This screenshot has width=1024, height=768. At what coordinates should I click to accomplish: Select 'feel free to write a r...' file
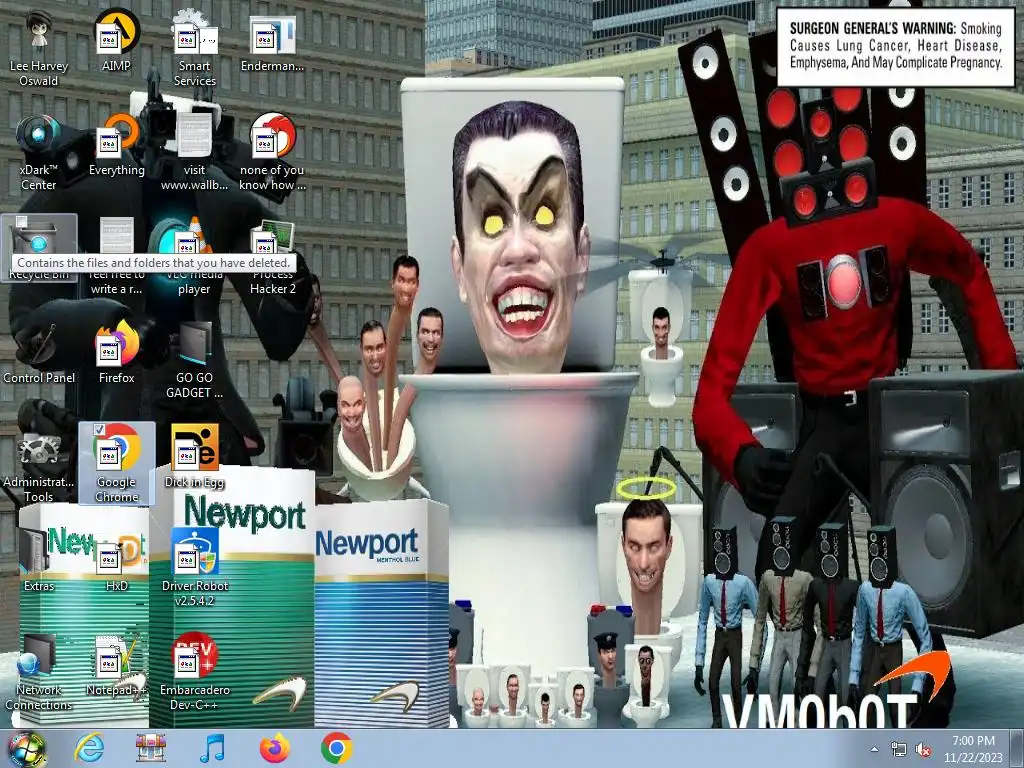116,256
